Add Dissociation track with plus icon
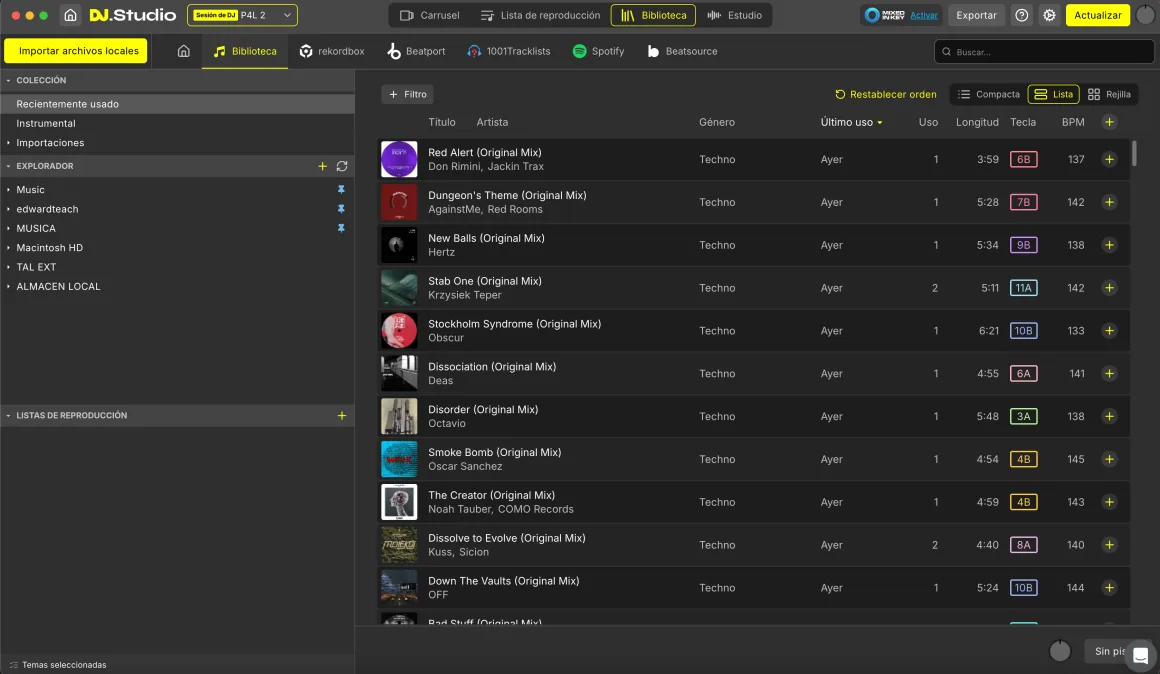 1109,374
